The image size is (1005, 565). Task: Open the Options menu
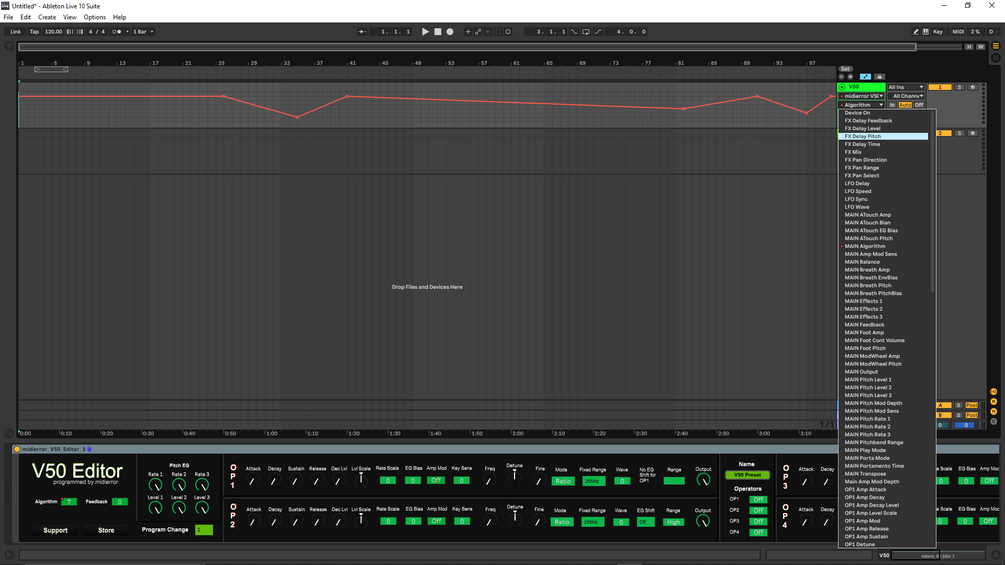(x=94, y=17)
